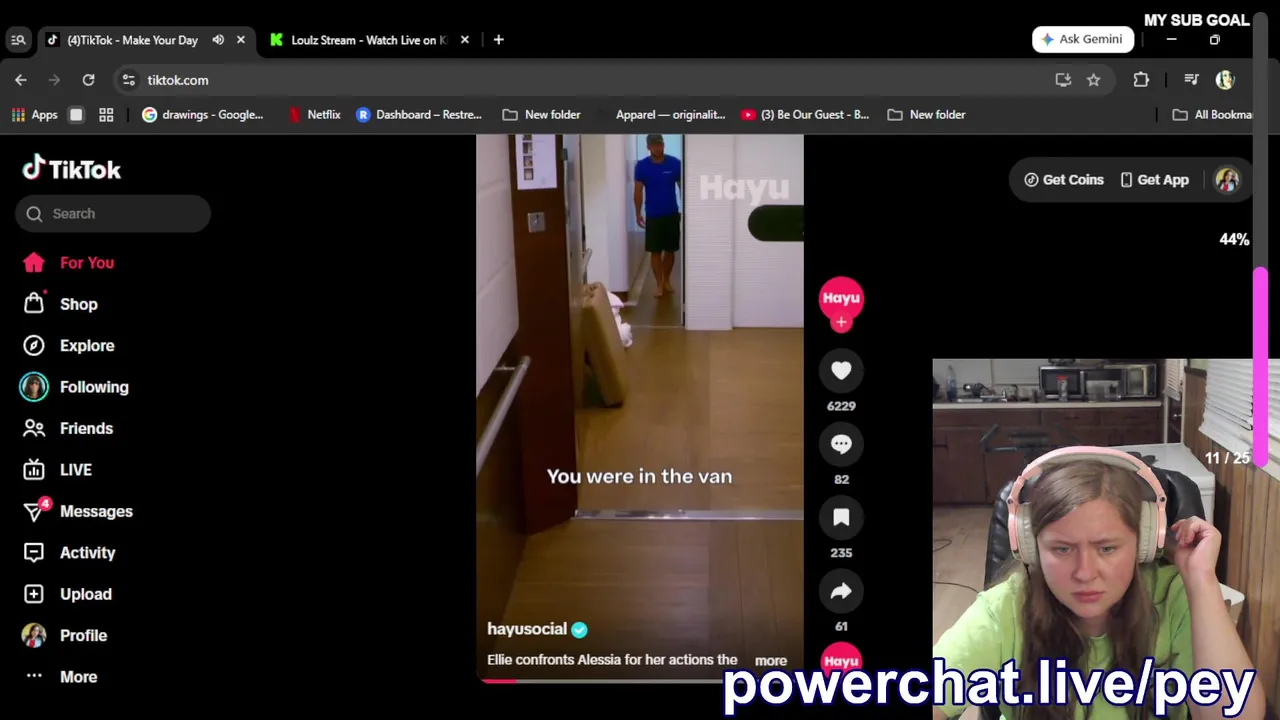This screenshot has height=720, width=1280.
Task: Open the Dashboard Restre bookmark
Action: [419, 115]
